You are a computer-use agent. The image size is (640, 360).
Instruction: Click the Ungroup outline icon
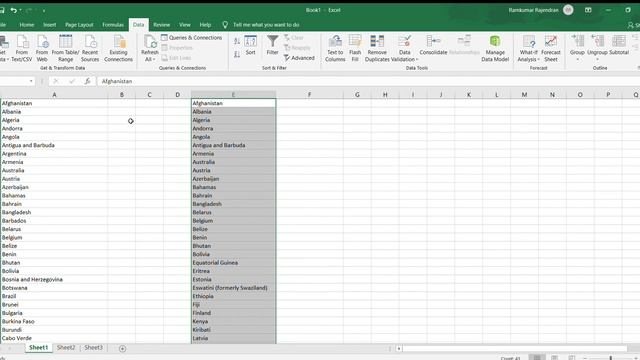point(597,42)
